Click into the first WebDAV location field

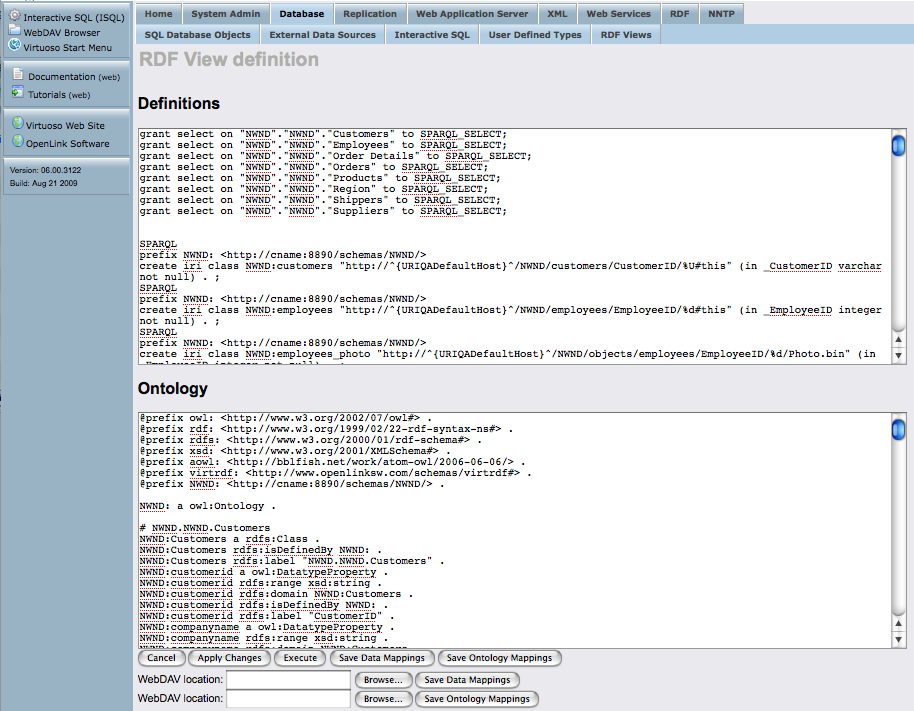(288, 680)
